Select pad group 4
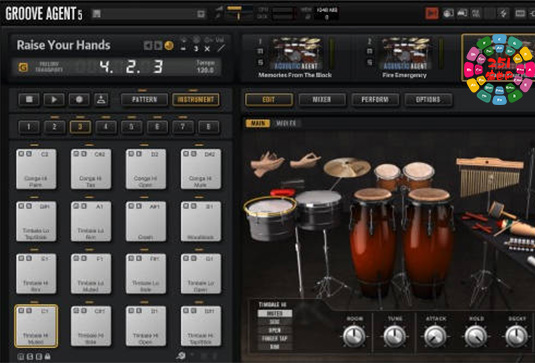The height and width of the screenshot is (363, 535). click(106, 127)
